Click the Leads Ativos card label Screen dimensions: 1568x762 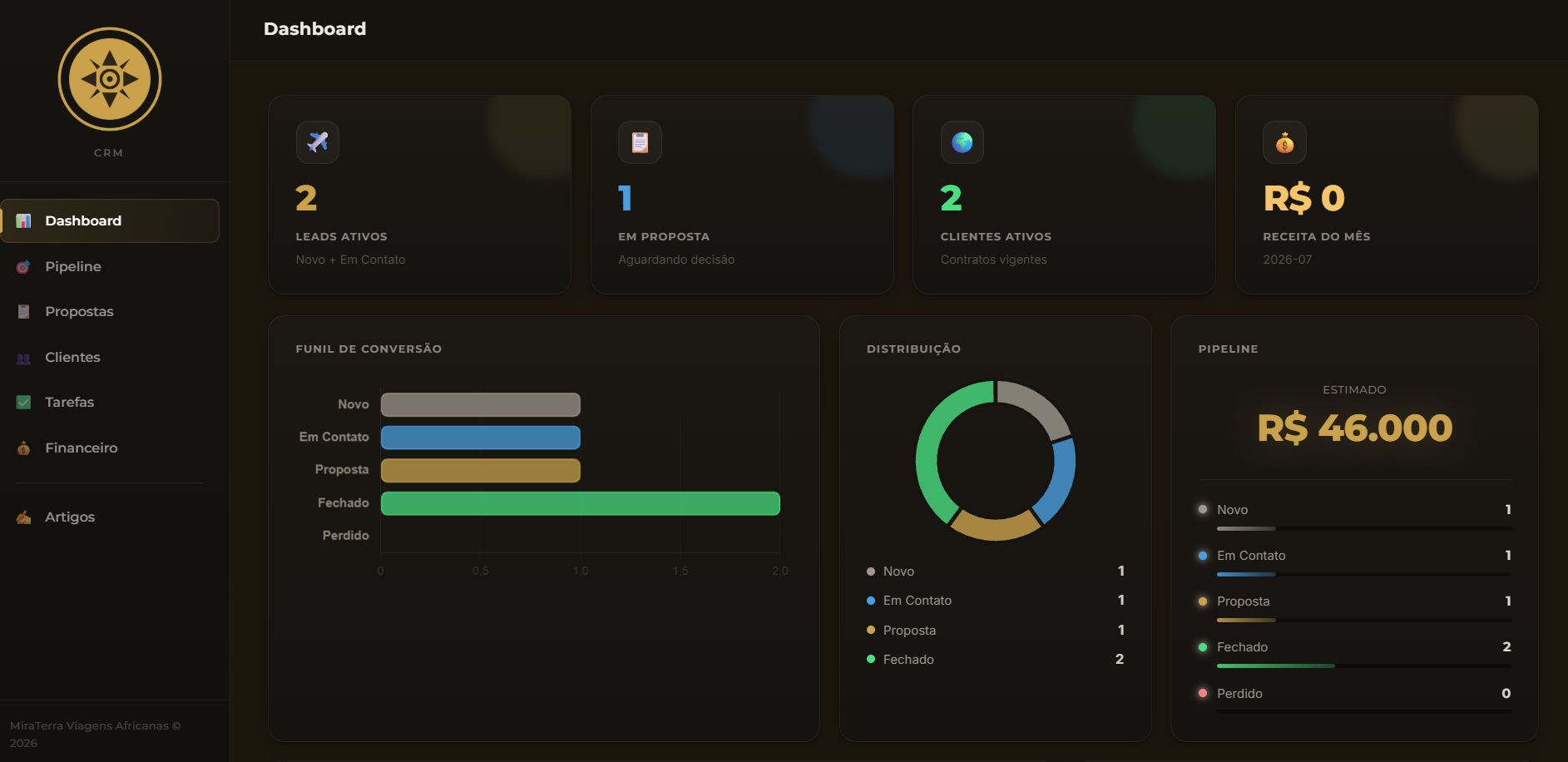[x=341, y=236]
